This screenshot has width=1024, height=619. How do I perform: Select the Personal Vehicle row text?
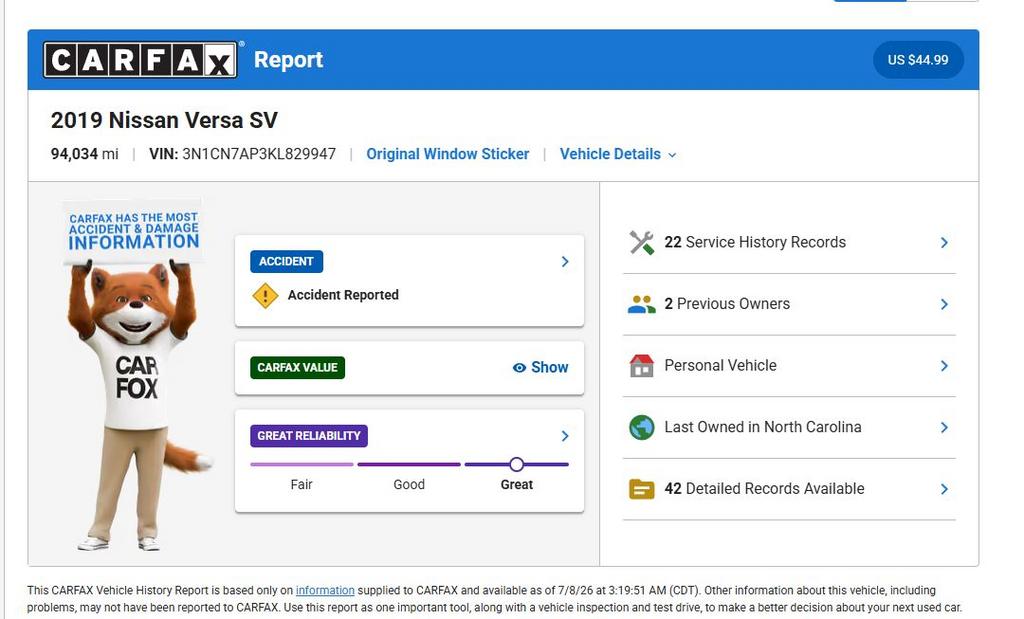click(720, 366)
